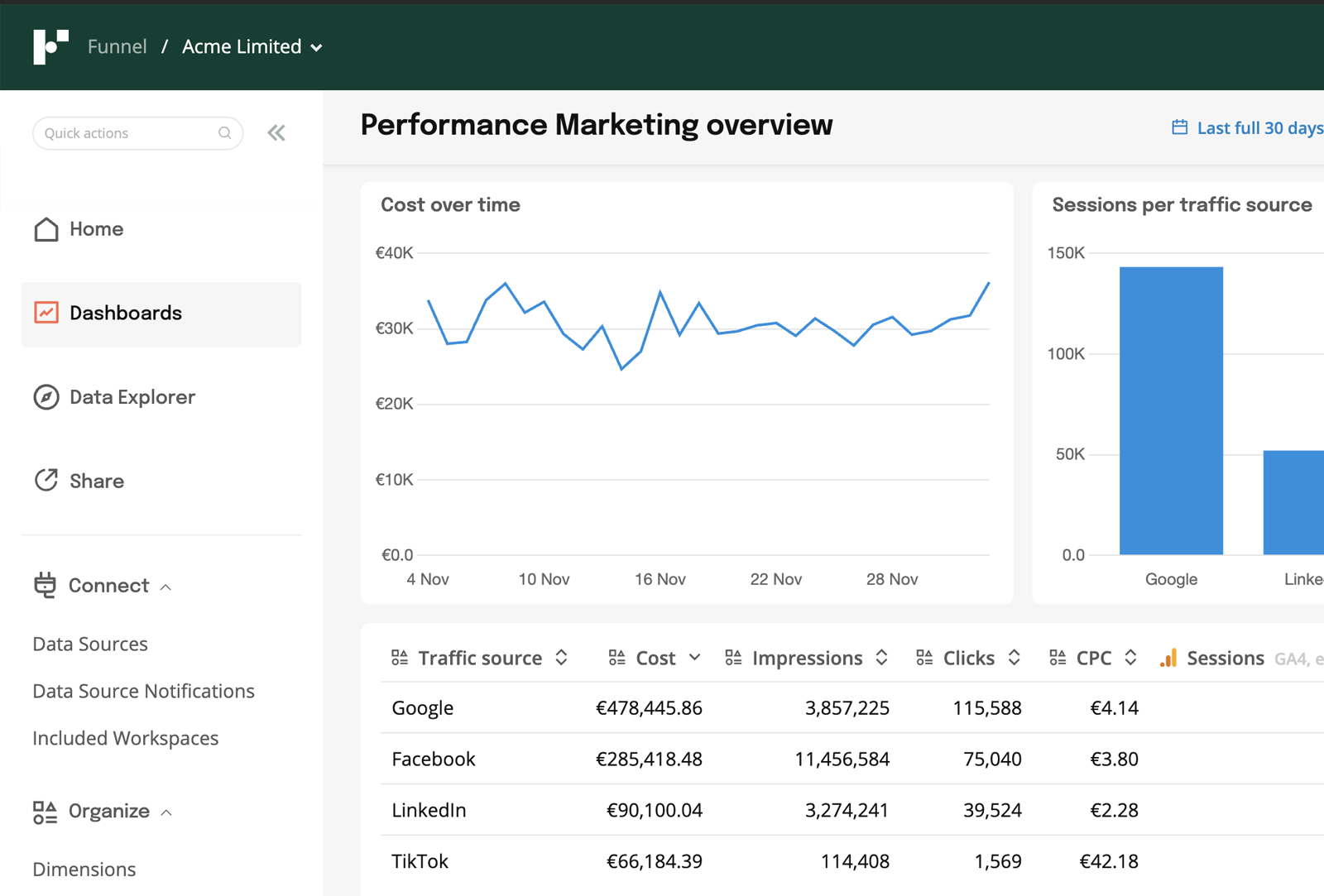Click the Connect plug icon
This screenshot has width=1324, height=896.
coord(46,585)
